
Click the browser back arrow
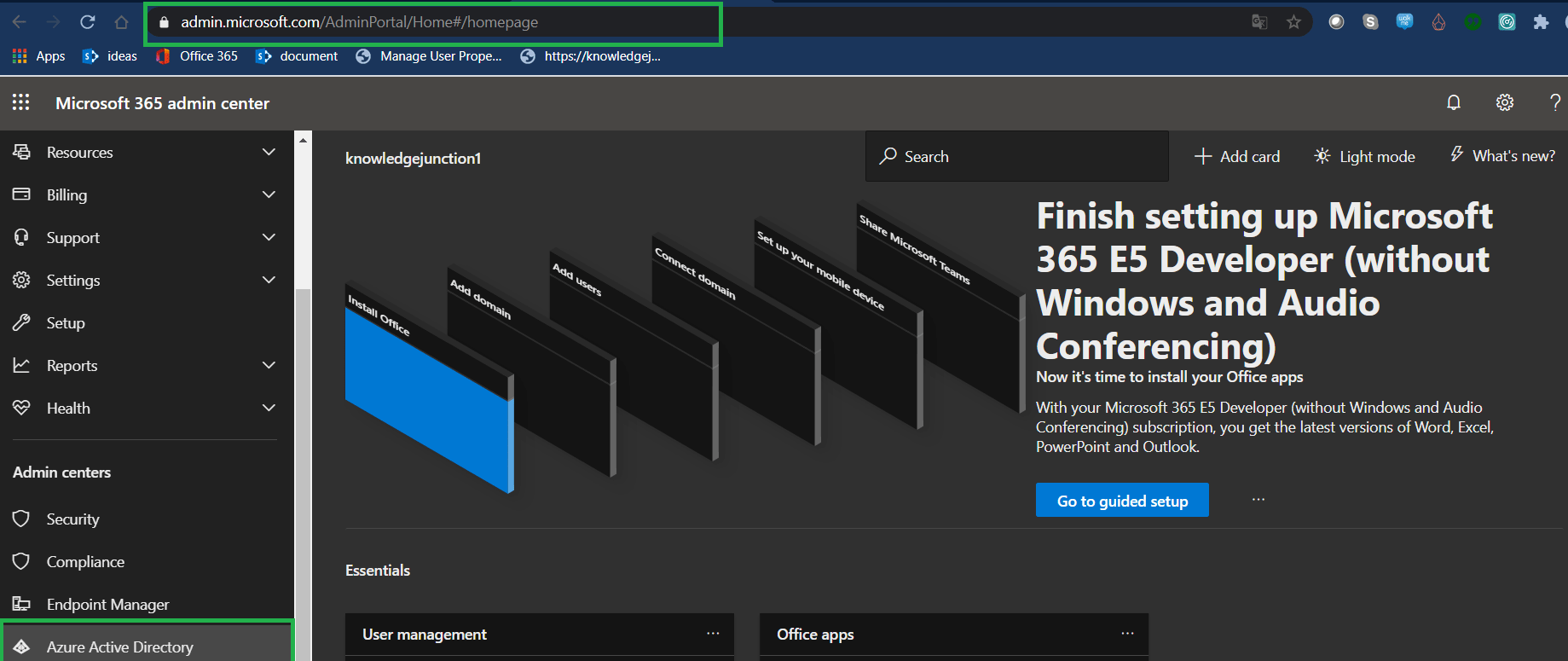click(x=19, y=22)
